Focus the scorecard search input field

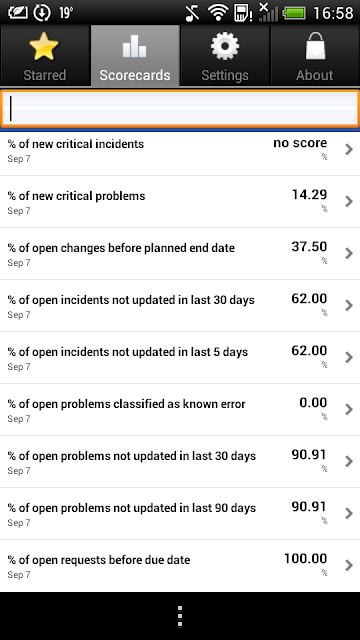(x=180, y=109)
